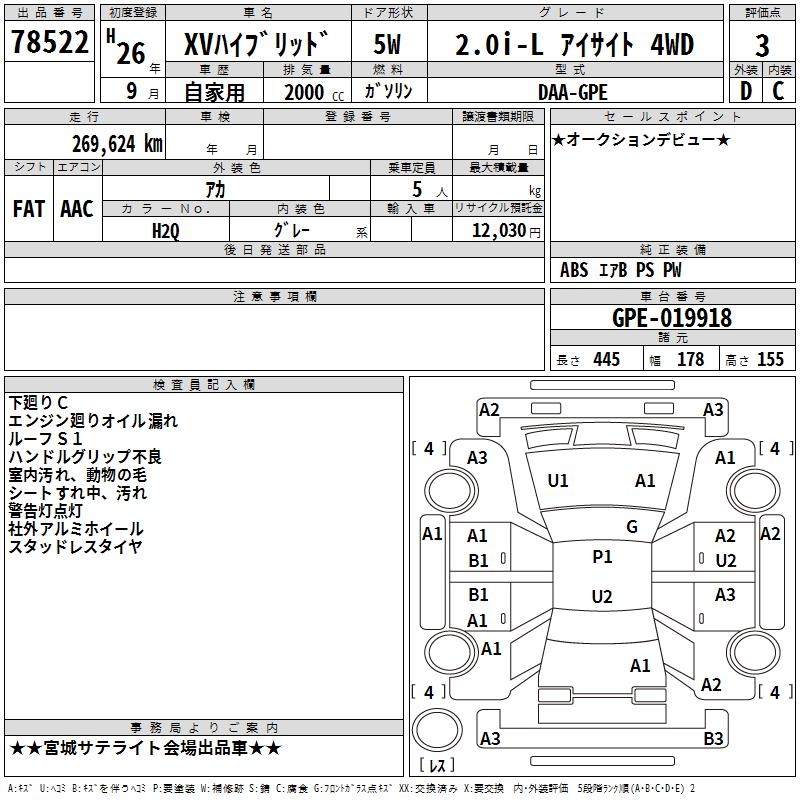Click the 注意事項欄 section header
This screenshot has width=800, height=800.
274,296
